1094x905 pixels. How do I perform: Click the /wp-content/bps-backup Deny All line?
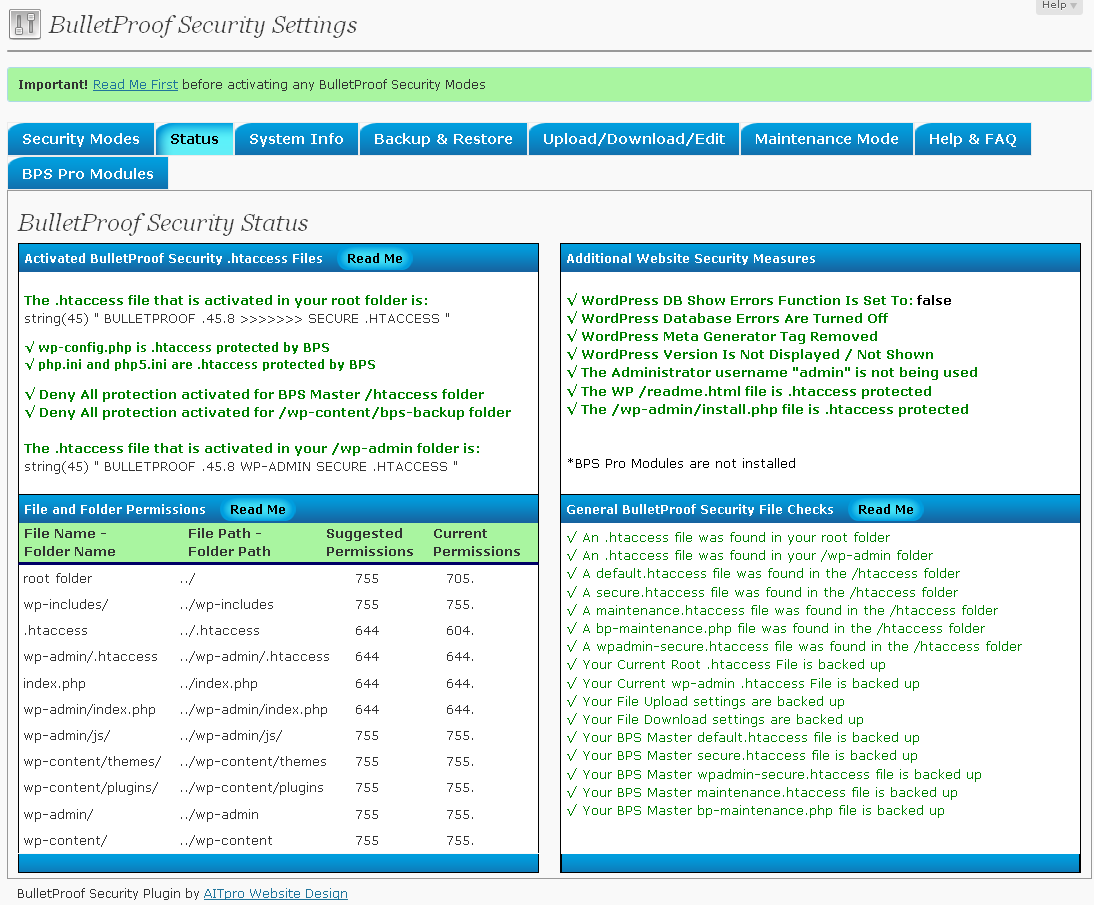coord(267,412)
